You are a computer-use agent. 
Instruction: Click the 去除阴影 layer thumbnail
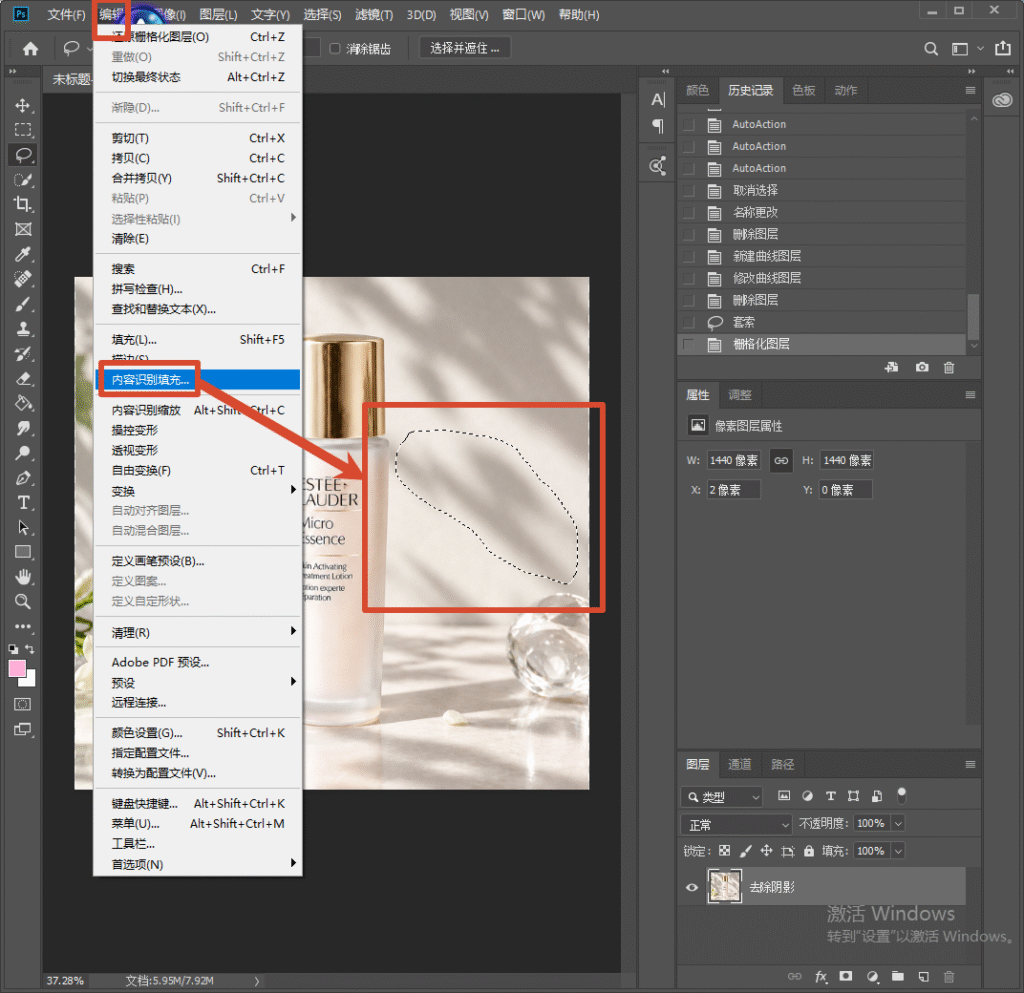724,886
